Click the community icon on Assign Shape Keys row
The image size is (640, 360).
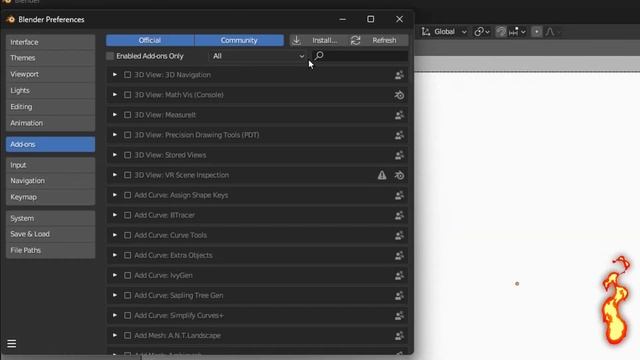point(399,196)
